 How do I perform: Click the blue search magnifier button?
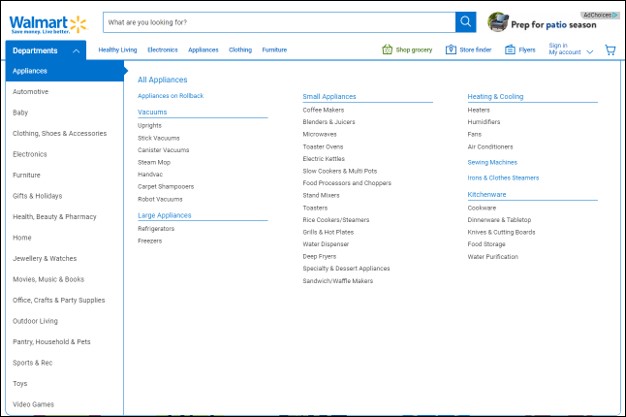coord(466,22)
